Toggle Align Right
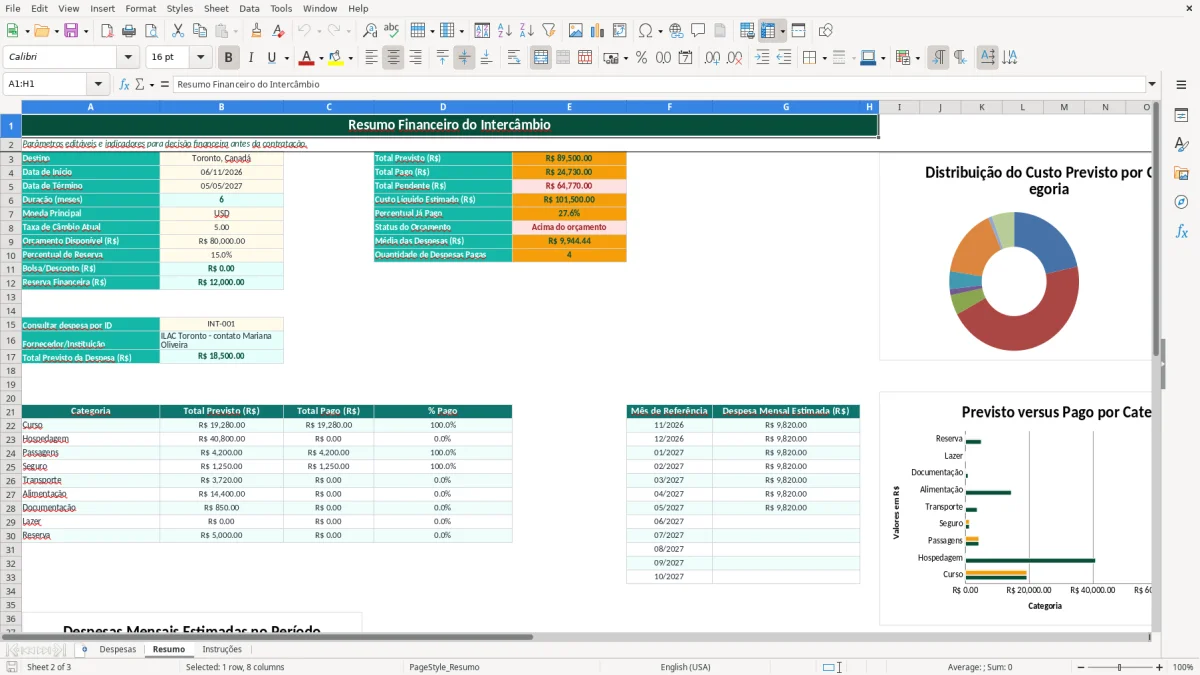 [415, 58]
